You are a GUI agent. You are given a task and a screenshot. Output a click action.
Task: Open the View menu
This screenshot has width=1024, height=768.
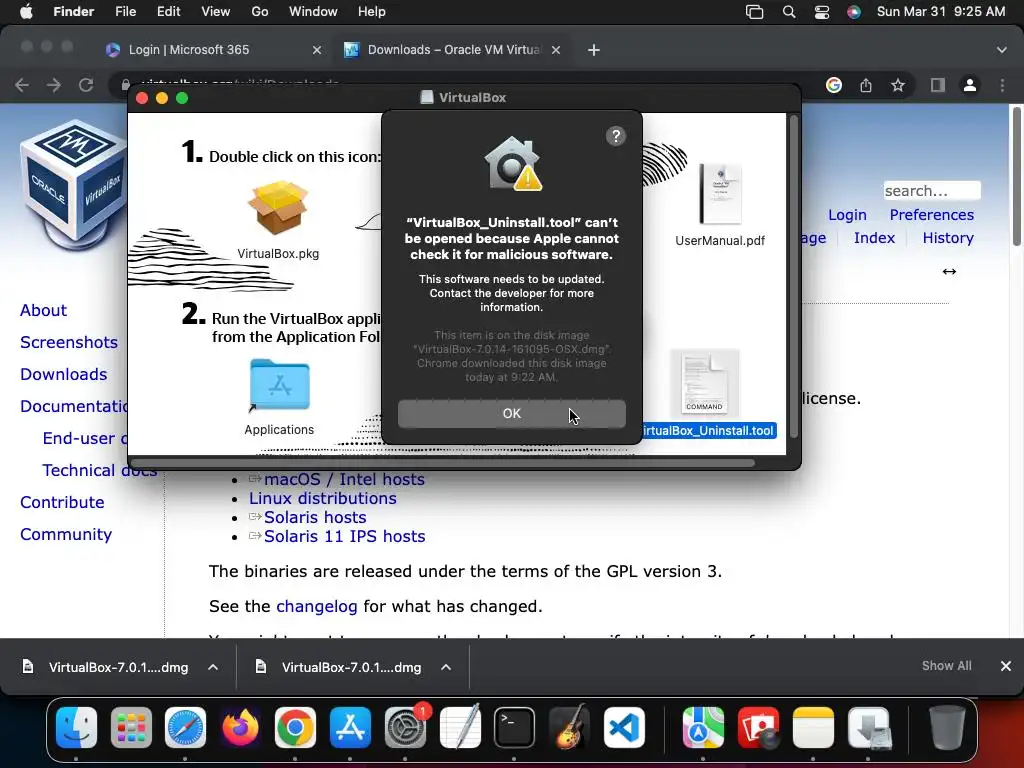(216, 12)
